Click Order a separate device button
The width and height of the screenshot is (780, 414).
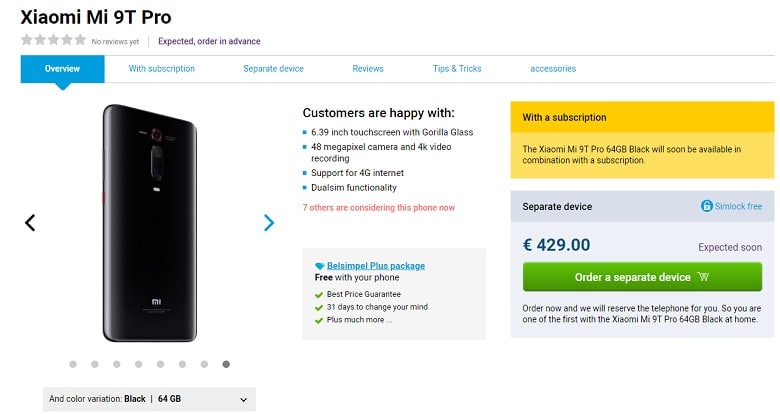(642, 277)
